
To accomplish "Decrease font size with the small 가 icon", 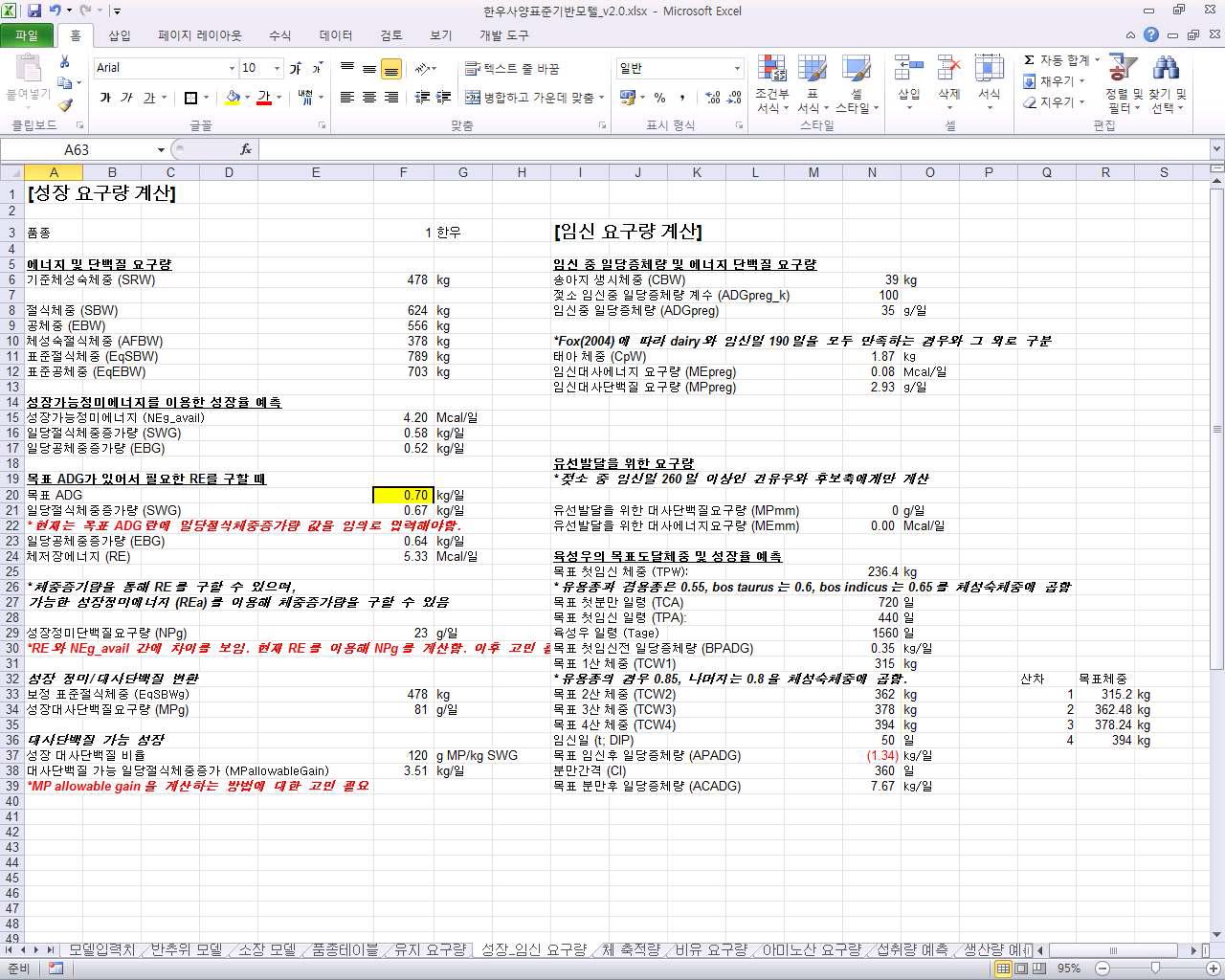I will 317,68.
